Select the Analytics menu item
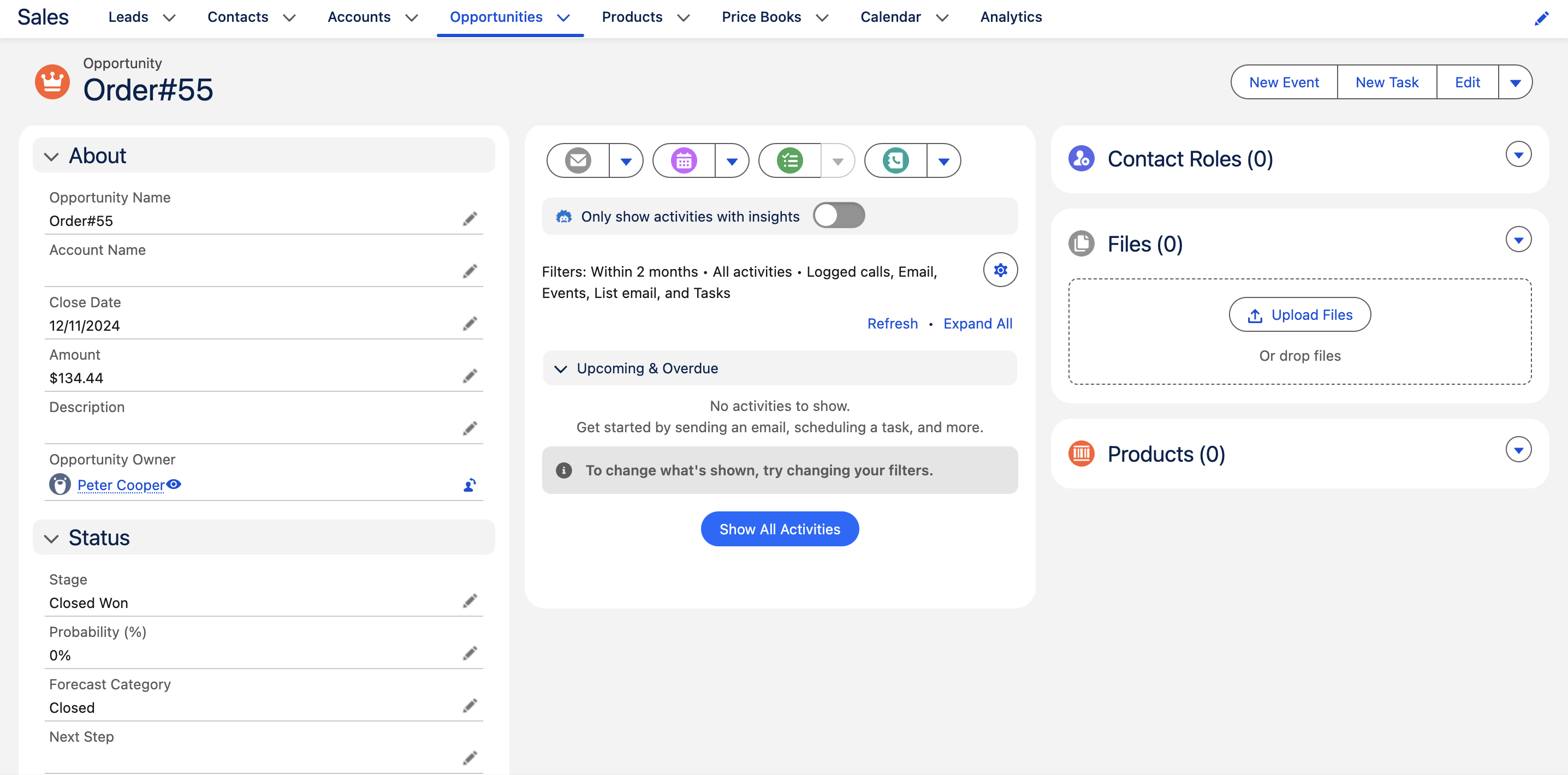This screenshot has height=775, width=1568. 1010,16
